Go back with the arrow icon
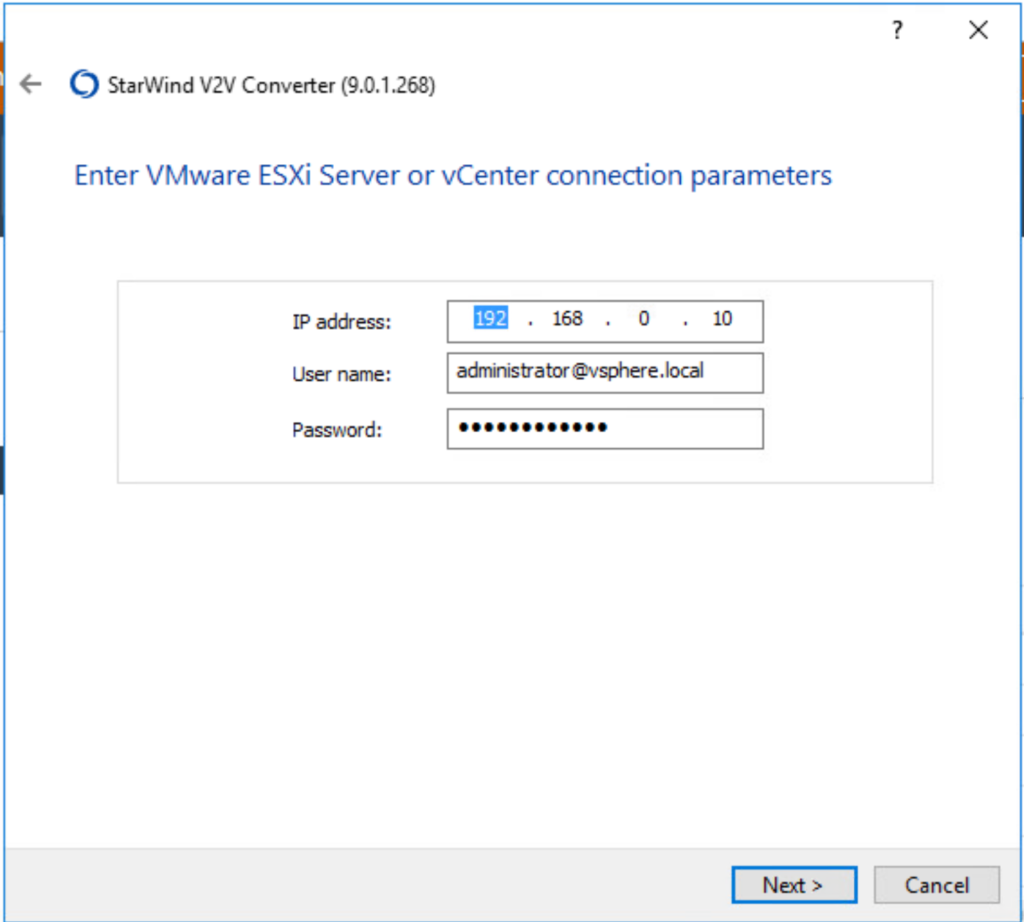1024x922 pixels. click(31, 84)
